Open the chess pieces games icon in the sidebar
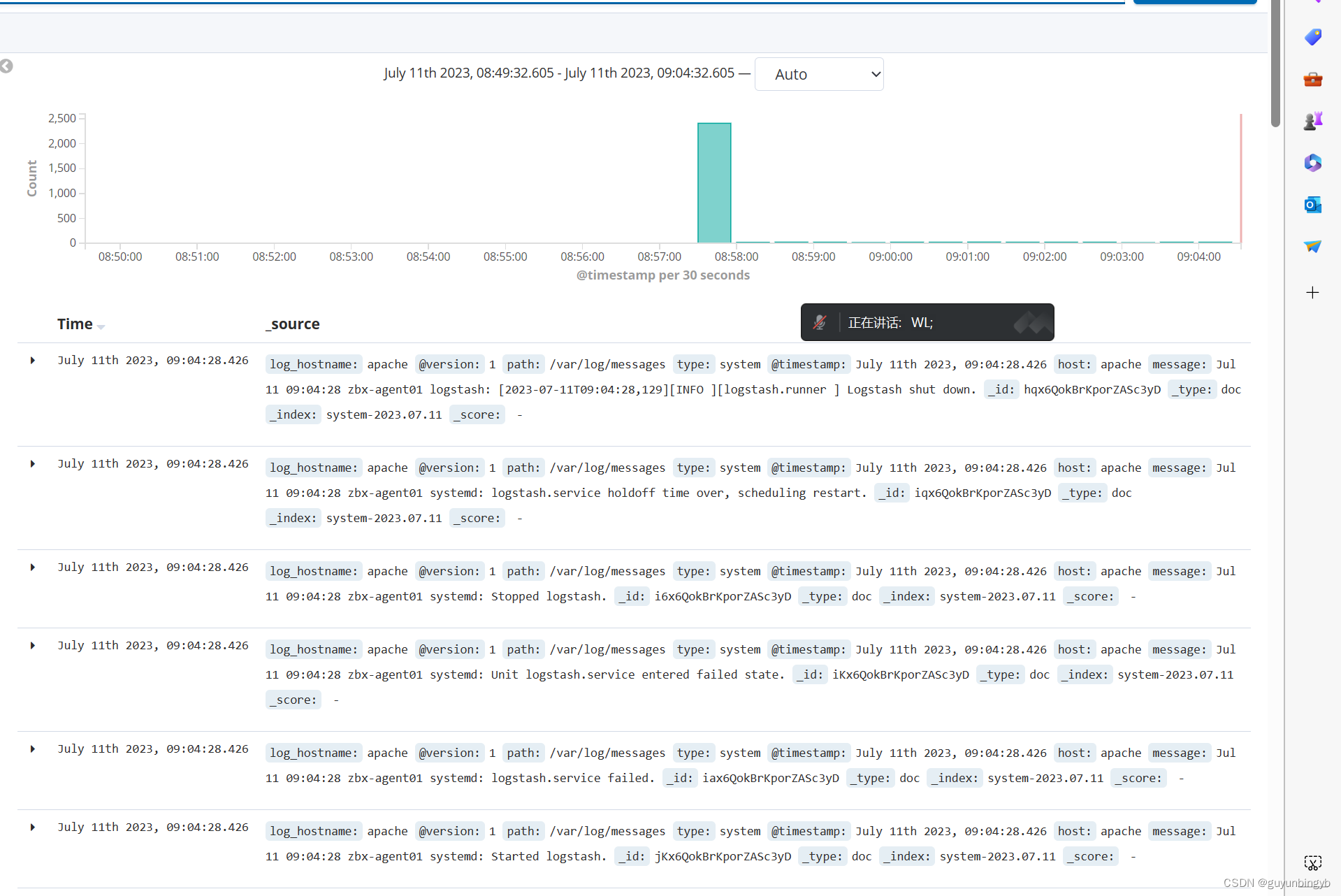Screen dimensions: 1341x896 pyautogui.click(x=1313, y=121)
